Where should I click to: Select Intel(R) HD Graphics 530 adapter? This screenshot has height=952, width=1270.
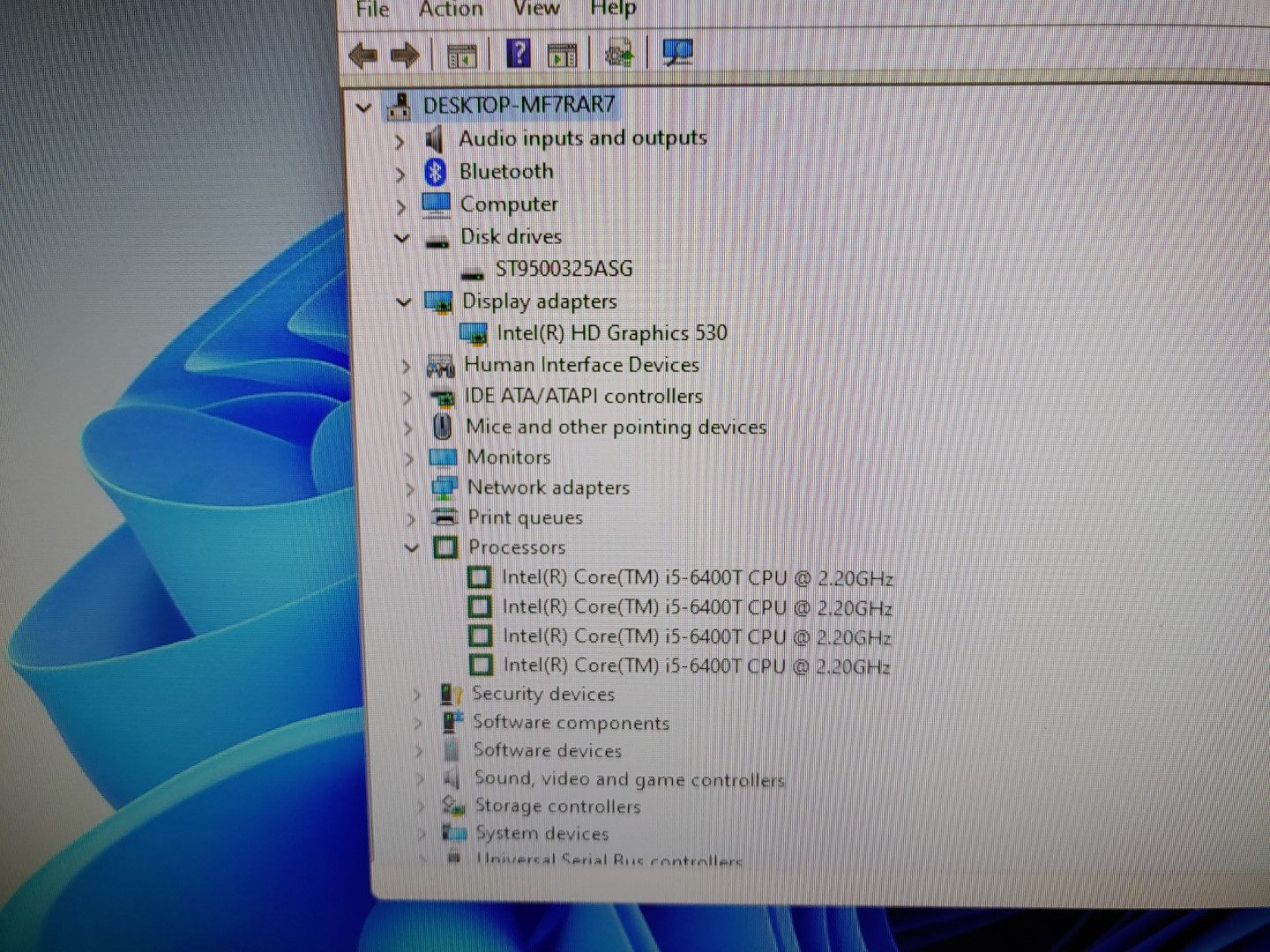coord(612,333)
